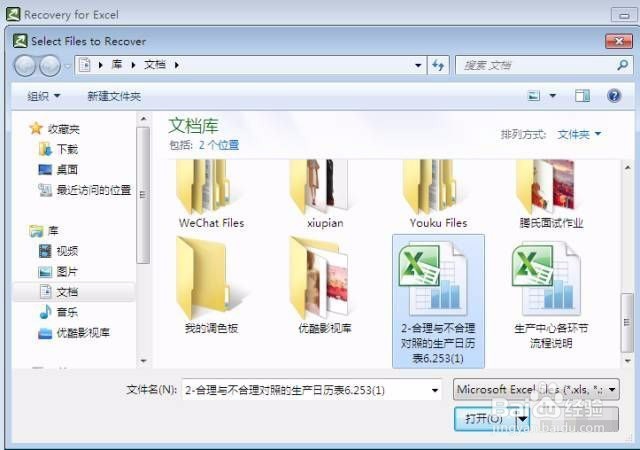The height and width of the screenshot is (450, 640).
Task: Click the library icon in address bar
Action: (84, 65)
